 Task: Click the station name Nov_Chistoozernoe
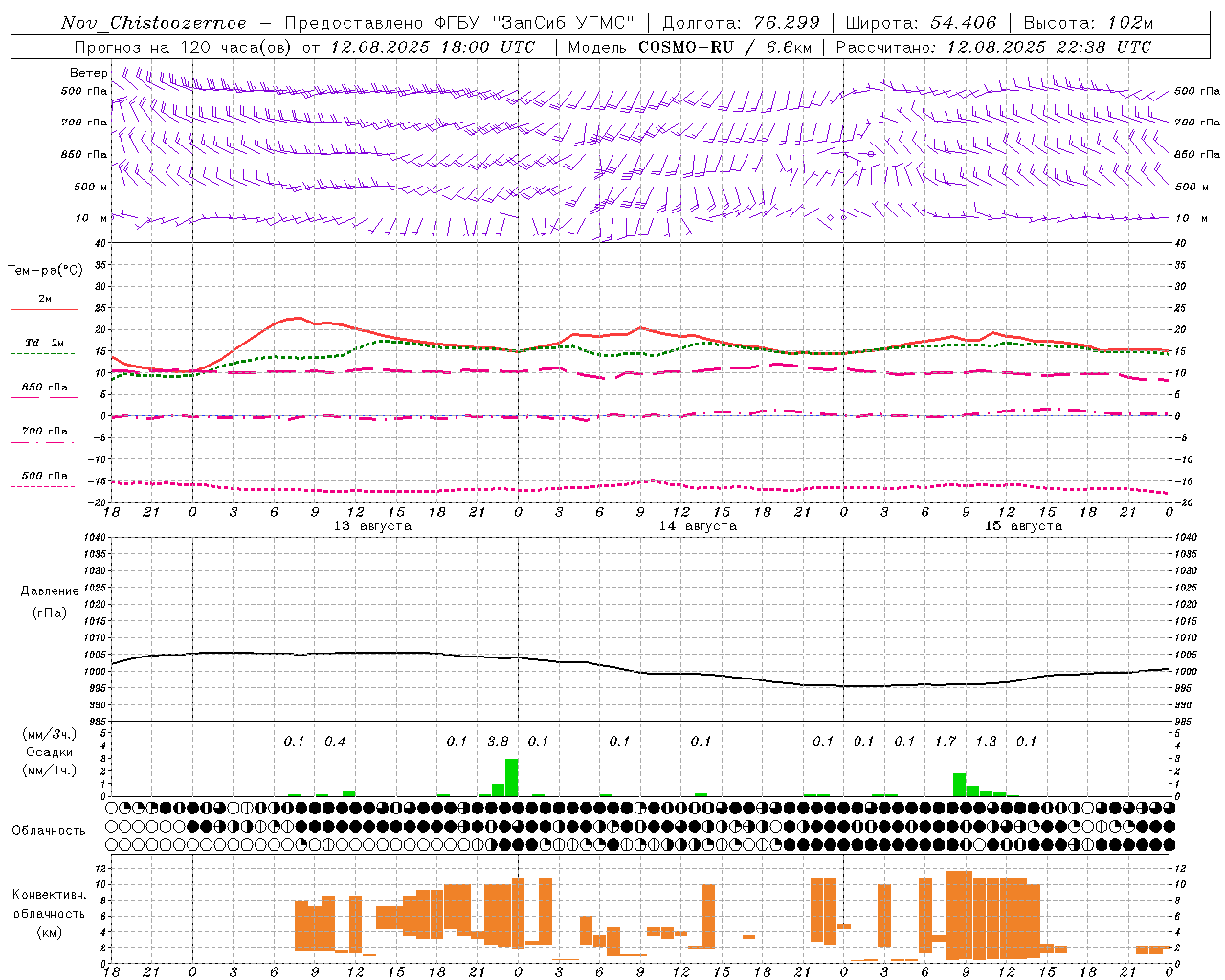coord(154,23)
